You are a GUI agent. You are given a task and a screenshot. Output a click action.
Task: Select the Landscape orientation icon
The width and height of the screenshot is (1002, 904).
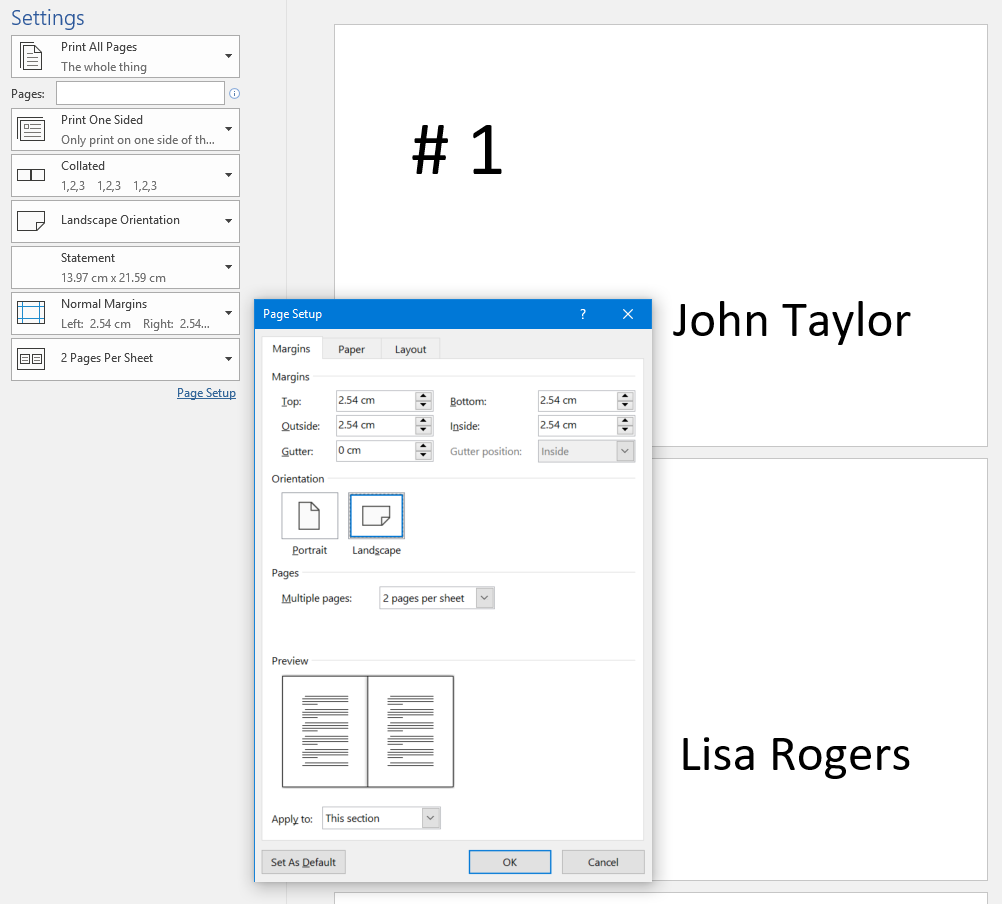click(376, 516)
